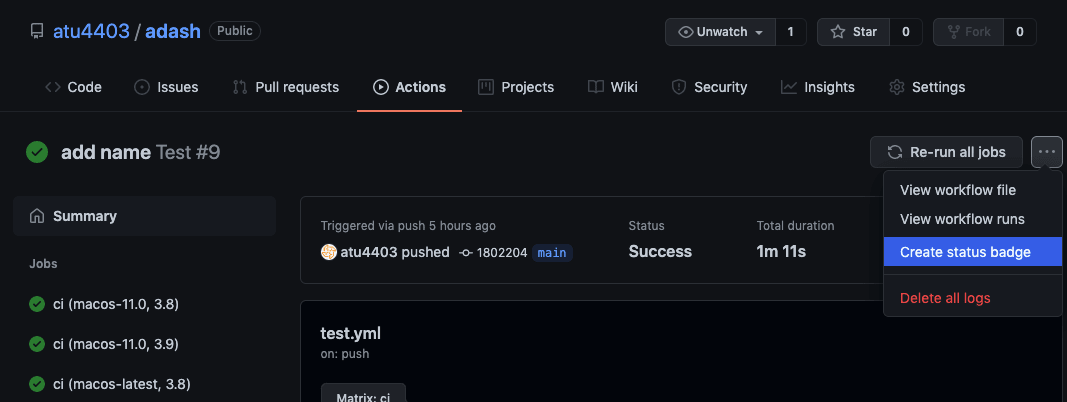
Task: Choose View workflow runs
Action: pyautogui.click(x=972, y=219)
